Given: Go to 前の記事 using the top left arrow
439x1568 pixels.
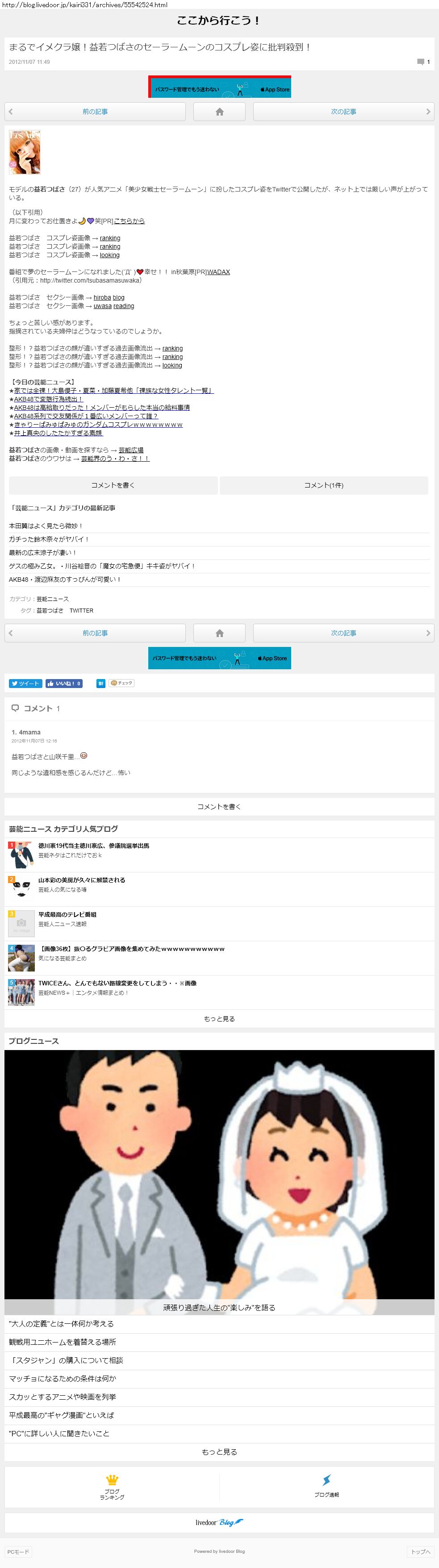Looking at the screenshot, I should pos(95,111).
